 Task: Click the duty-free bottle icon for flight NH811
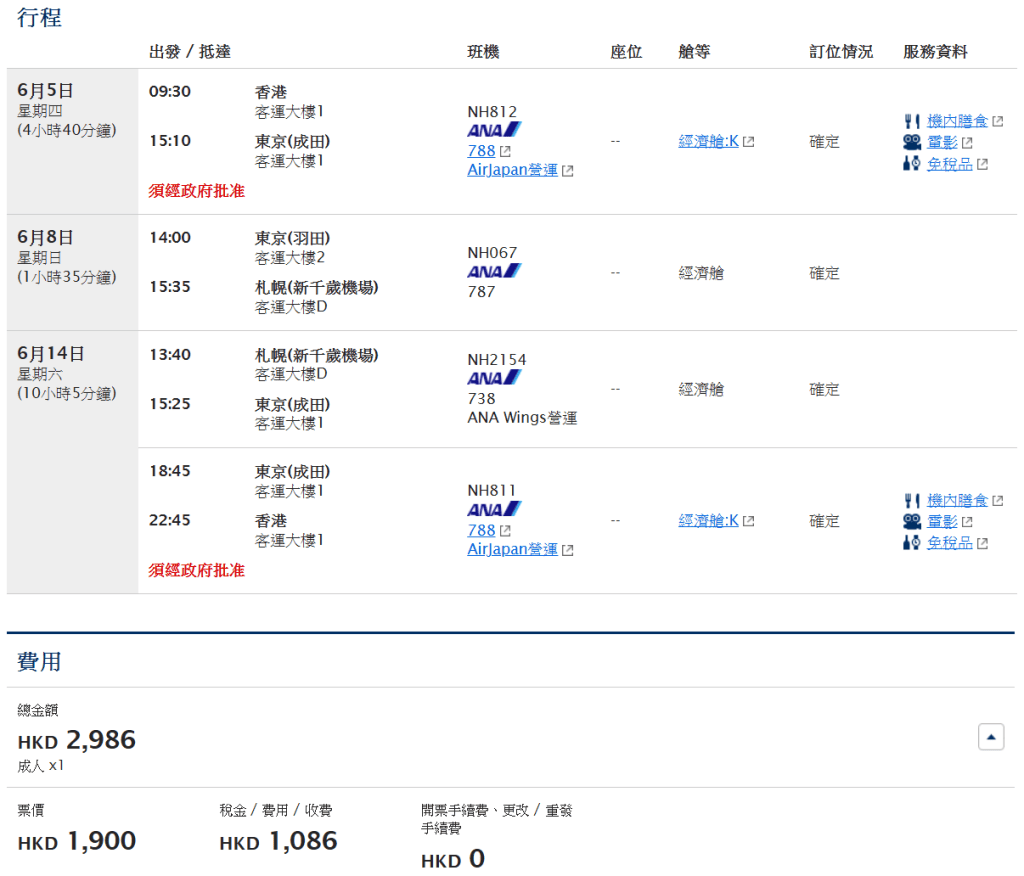pos(911,543)
